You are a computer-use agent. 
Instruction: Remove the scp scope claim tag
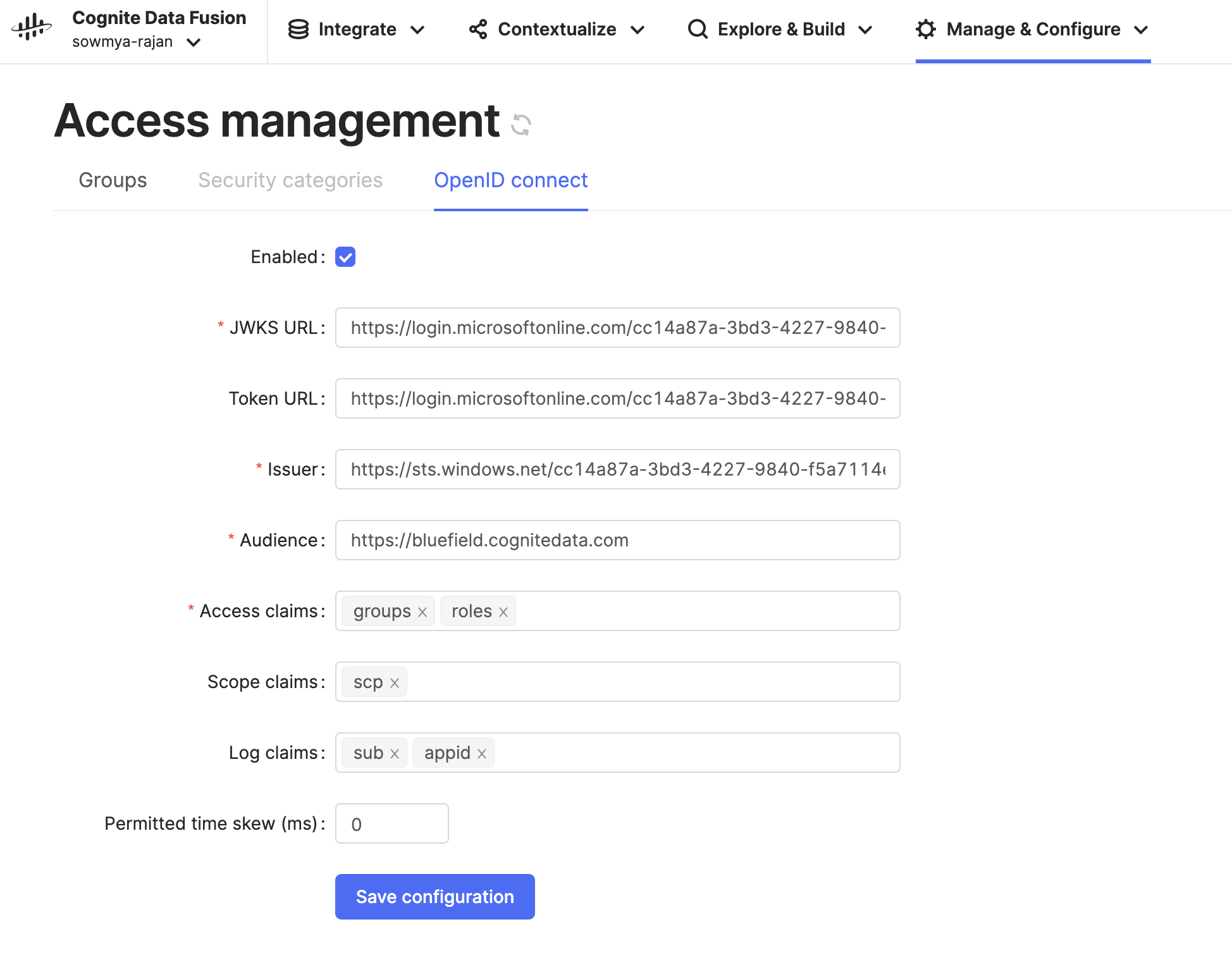click(395, 683)
